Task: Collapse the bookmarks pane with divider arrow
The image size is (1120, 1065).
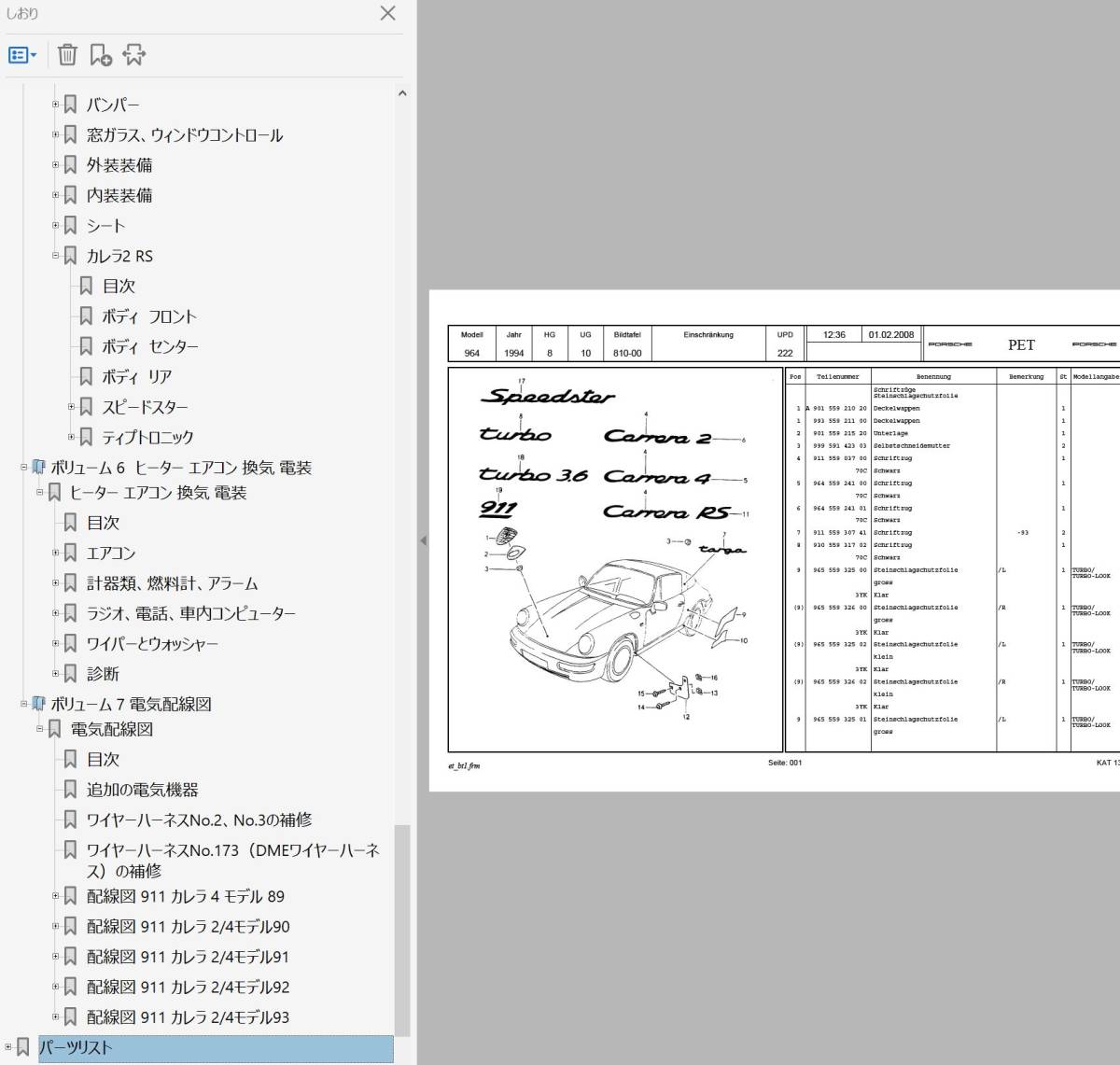Action: coord(423,540)
